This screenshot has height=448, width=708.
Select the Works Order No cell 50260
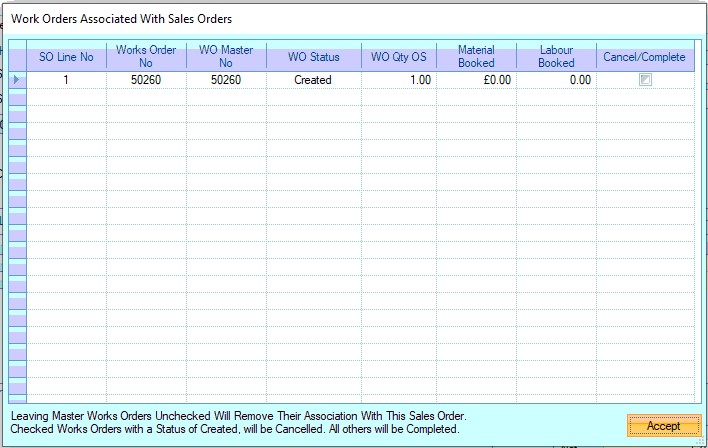coord(146,80)
